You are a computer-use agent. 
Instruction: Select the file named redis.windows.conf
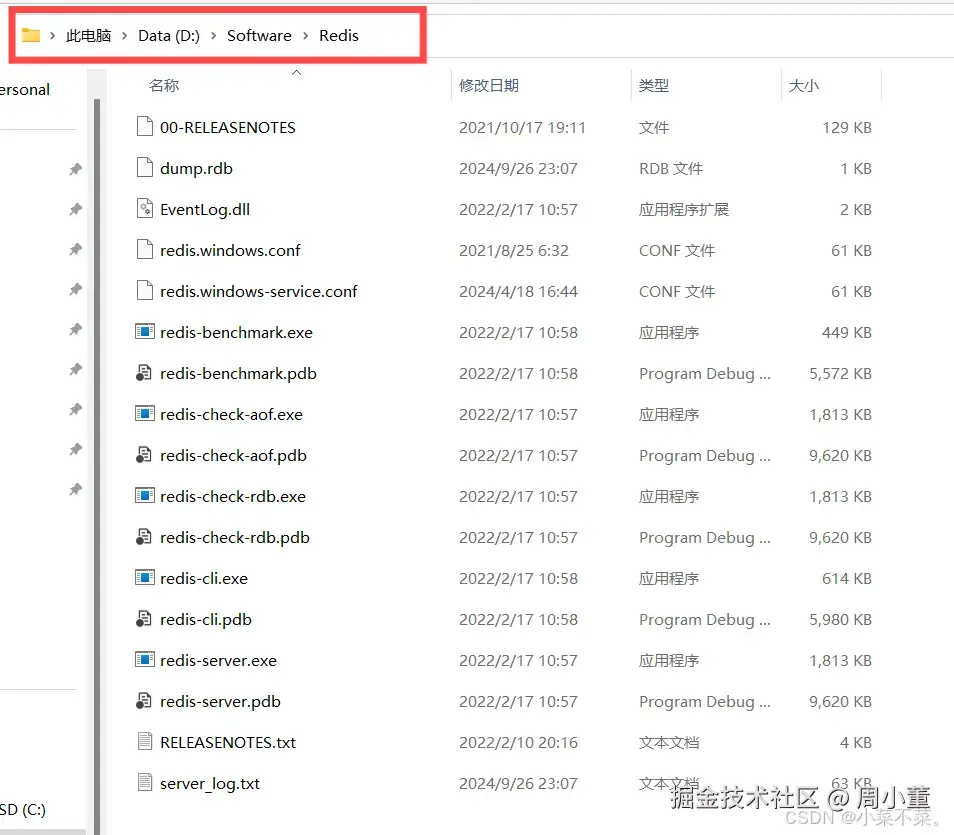click(x=230, y=250)
